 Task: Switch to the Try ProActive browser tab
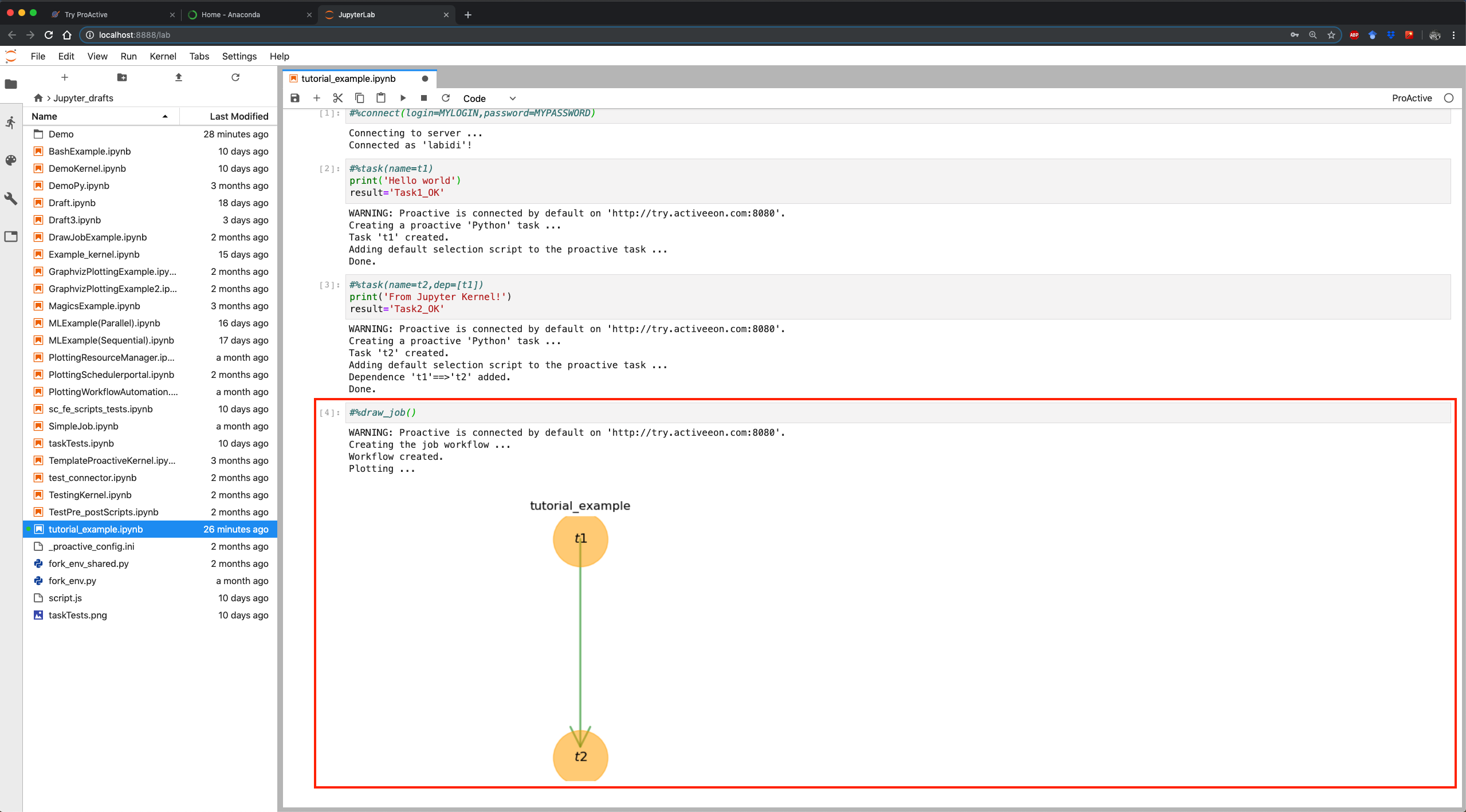coord(112,15)
